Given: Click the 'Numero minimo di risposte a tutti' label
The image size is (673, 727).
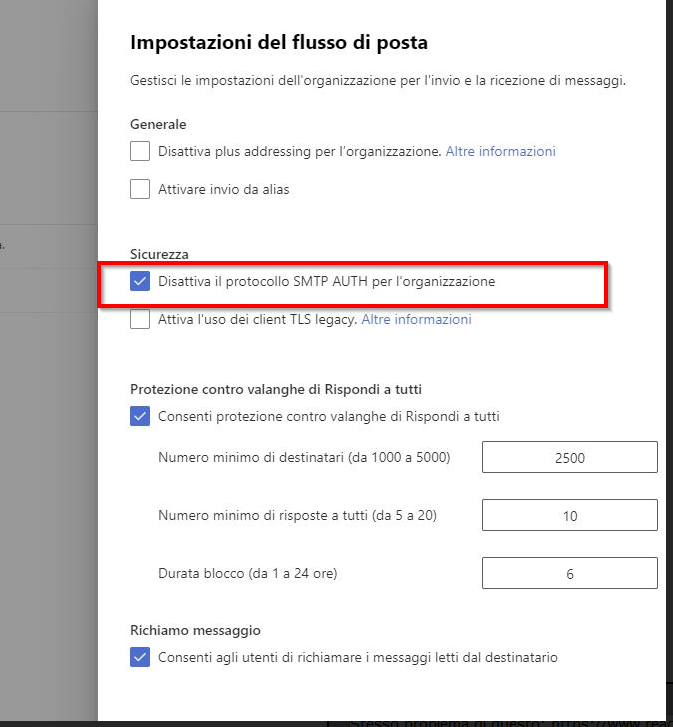Looking at the screenshot, I should click(x=298, y=515).
